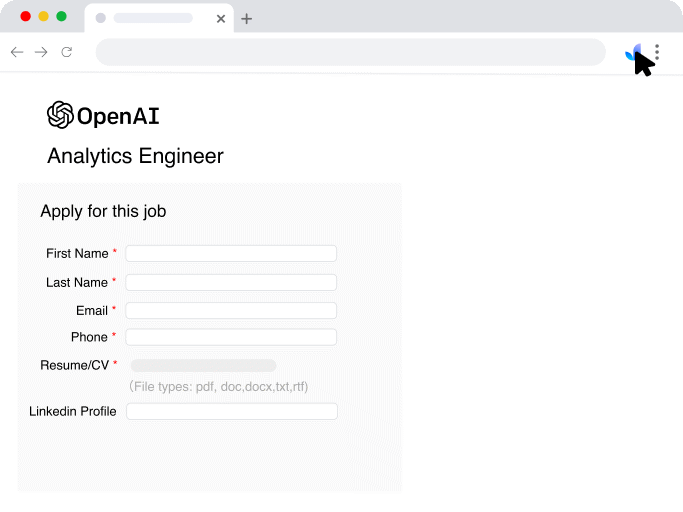Click the Apply for this job heading
This screenshot has width=683, height=512.
point(103,211)
